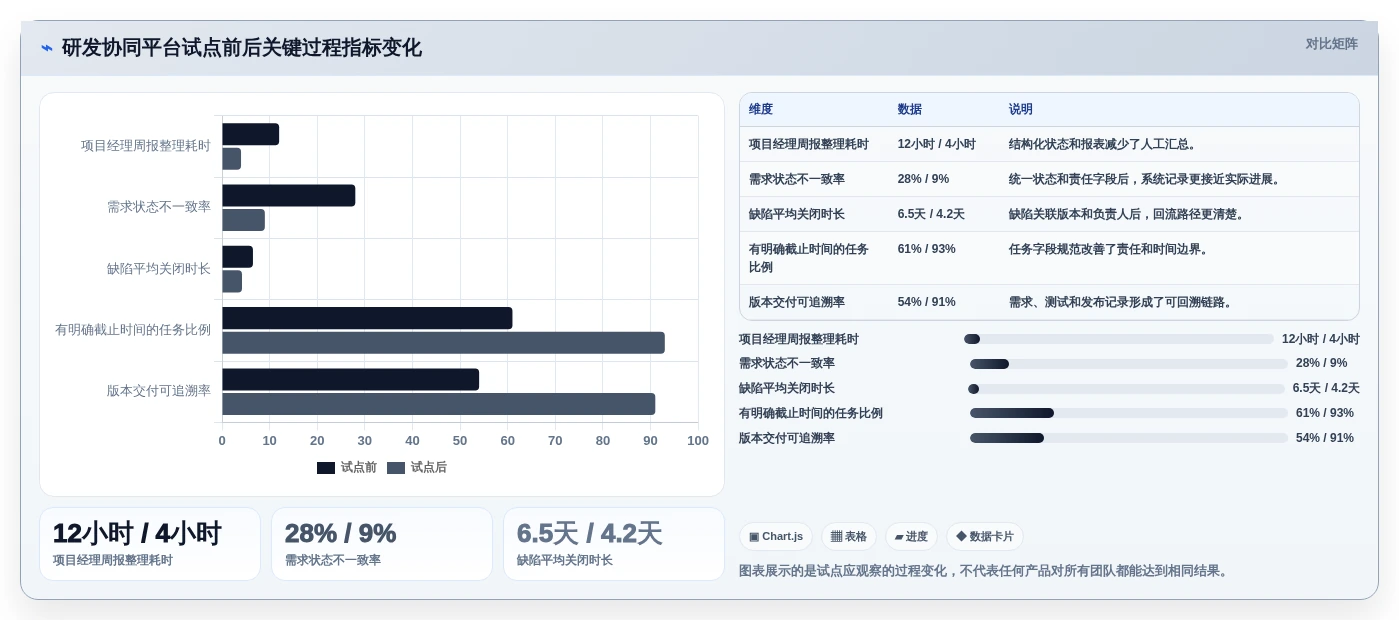Click progress bar for 有明确截止时间的任务比例
The width and height of the screenshot is (1399, 620).
pyautogui.click(x=1129, y=413)
